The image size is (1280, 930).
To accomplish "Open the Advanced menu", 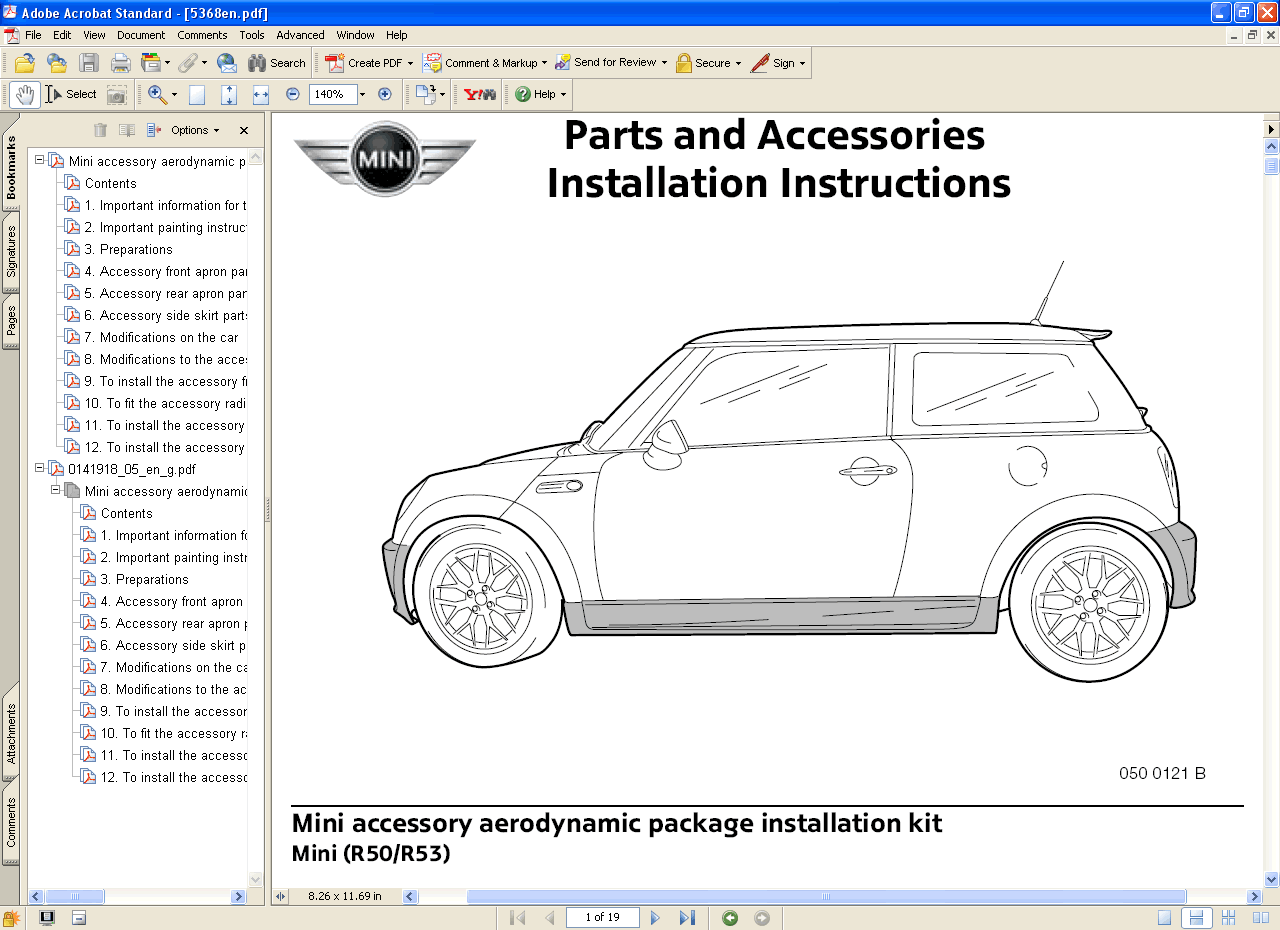I will tap(300, 35).
